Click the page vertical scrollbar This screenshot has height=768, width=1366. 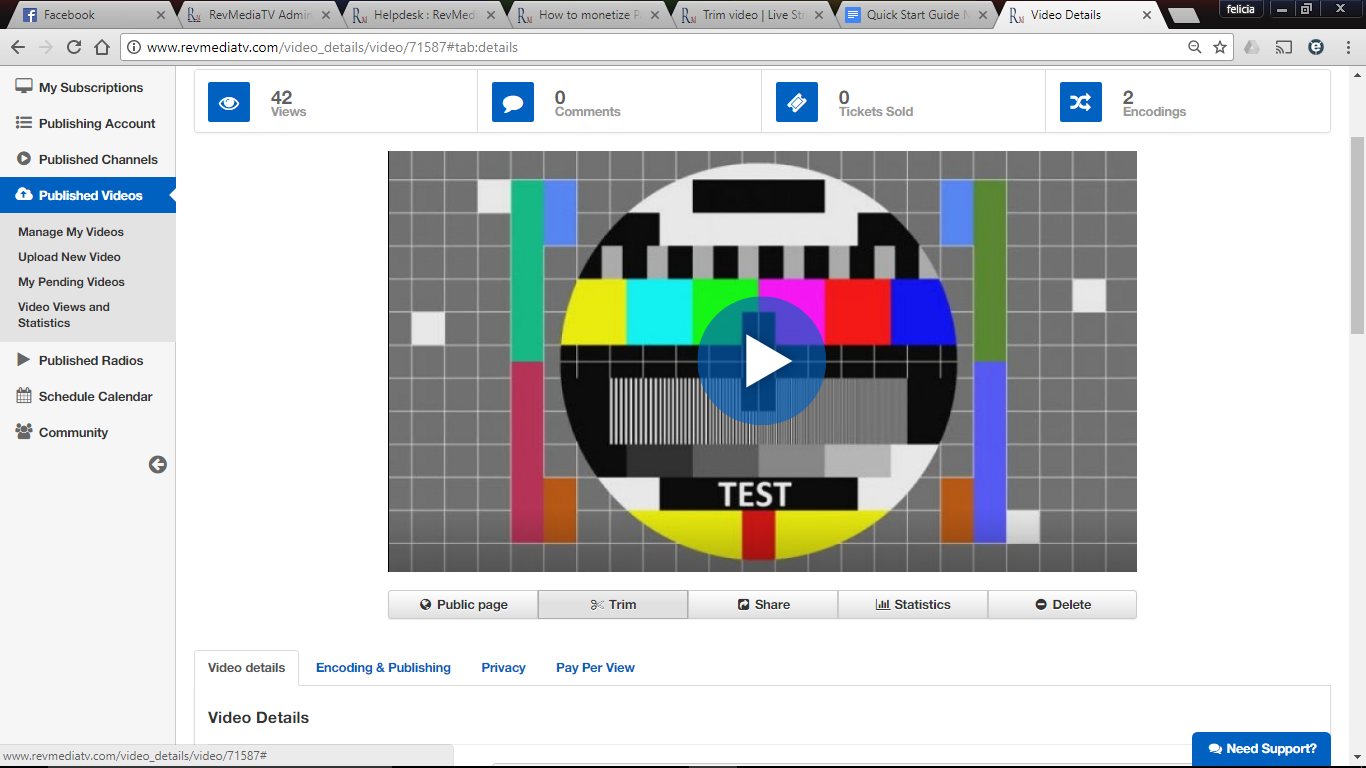pos(1357,235)
